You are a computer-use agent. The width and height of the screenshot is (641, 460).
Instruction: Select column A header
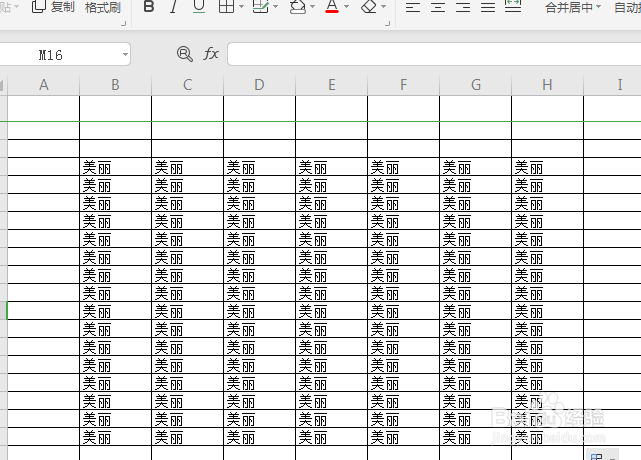(x=43, y=85)
